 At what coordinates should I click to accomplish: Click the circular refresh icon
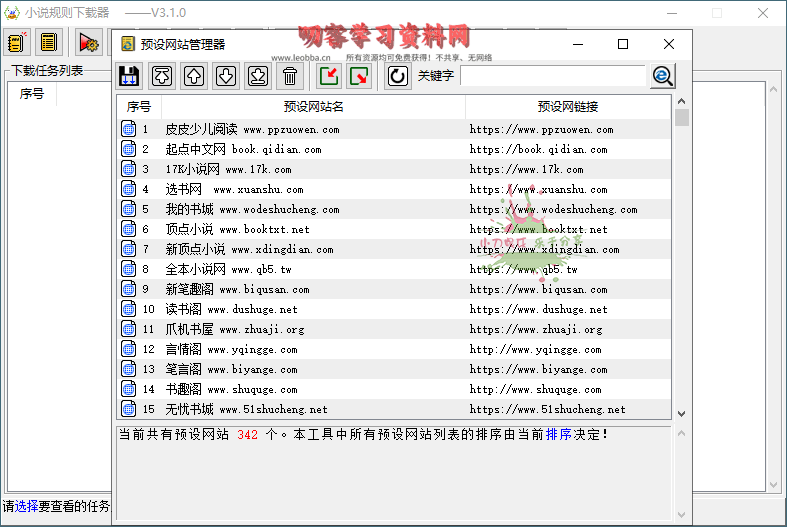point(398,76)
